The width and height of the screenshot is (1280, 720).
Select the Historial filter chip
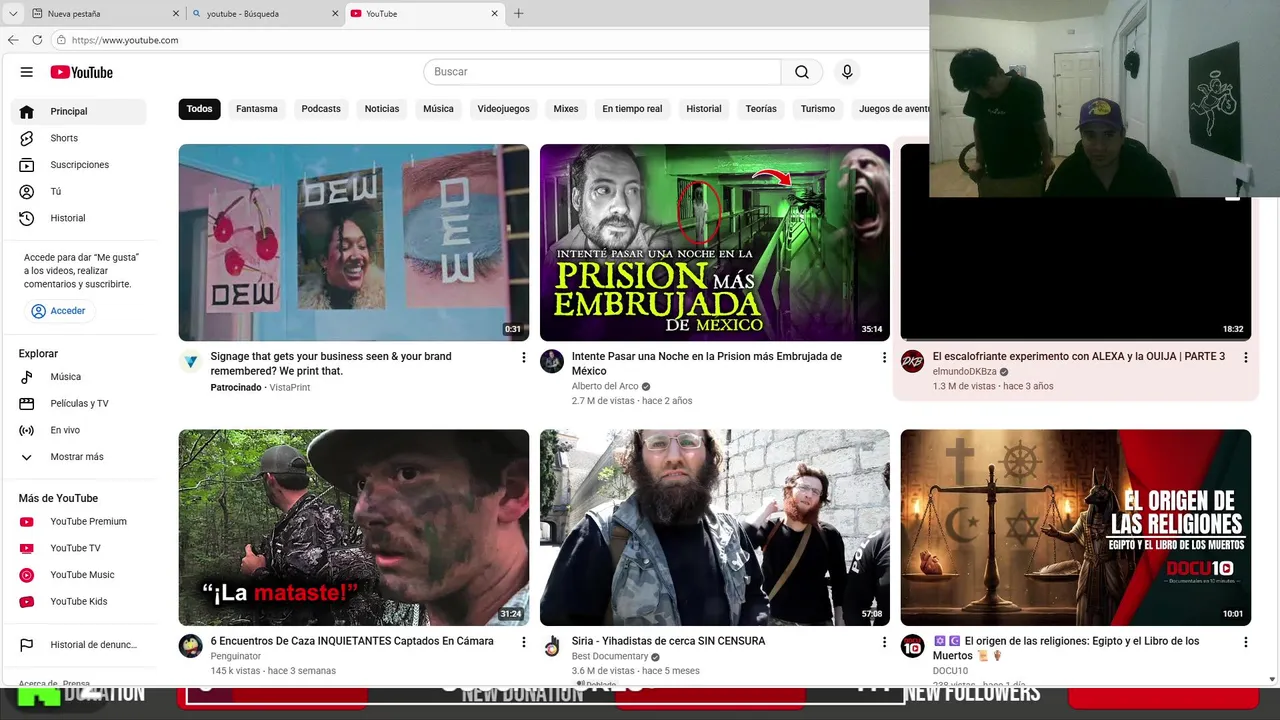coord(704,109)
